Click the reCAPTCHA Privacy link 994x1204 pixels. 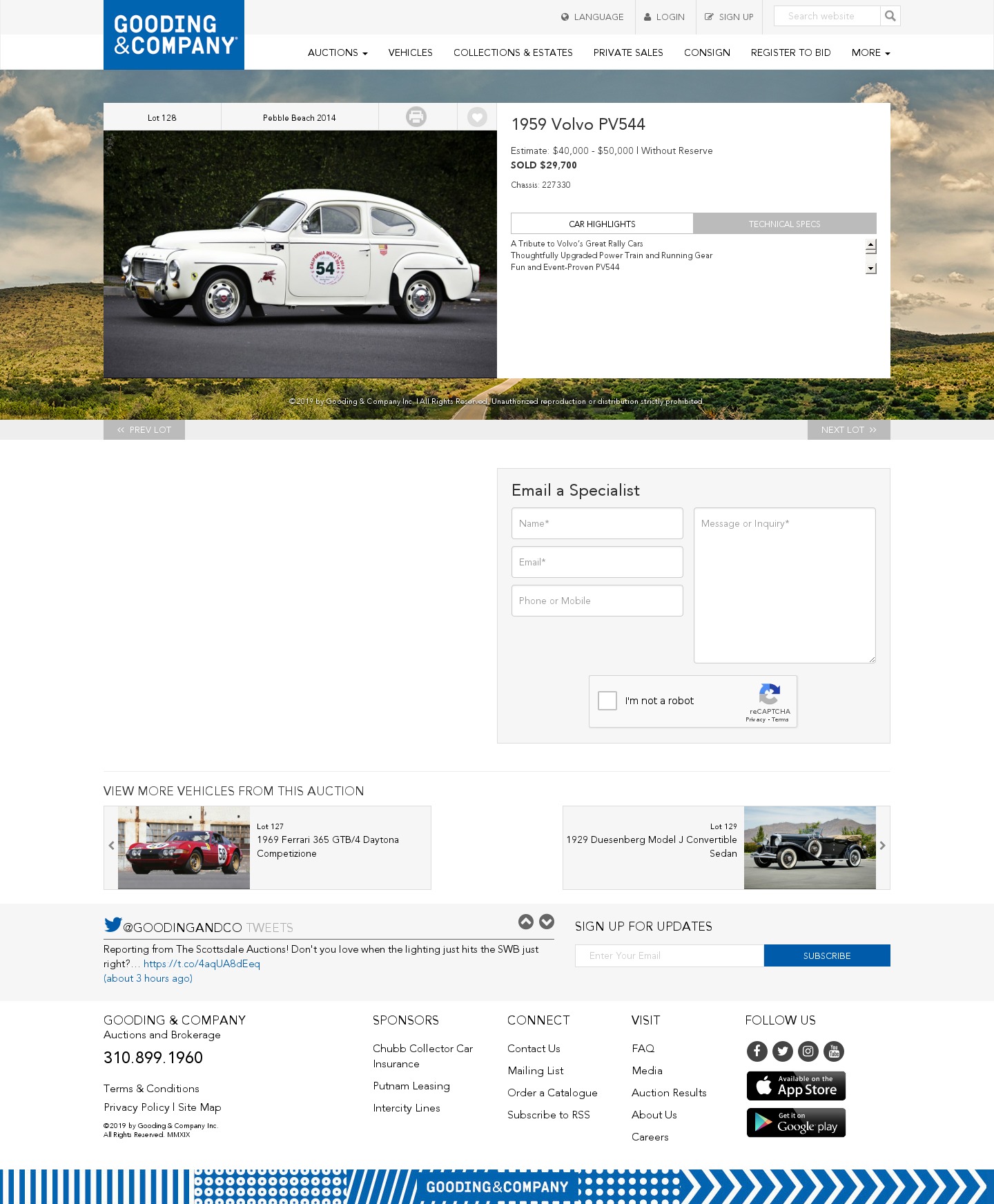click(x=755, y=719)
